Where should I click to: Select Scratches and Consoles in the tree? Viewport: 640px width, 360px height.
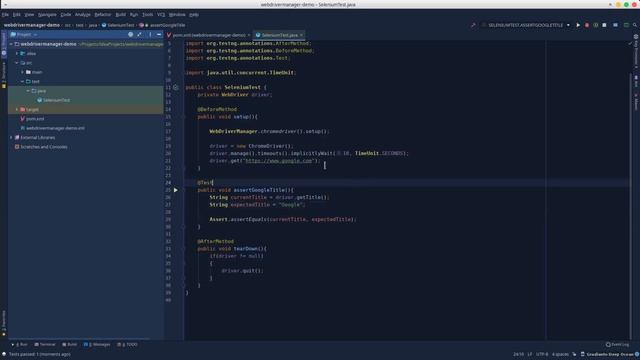[41, 147]
